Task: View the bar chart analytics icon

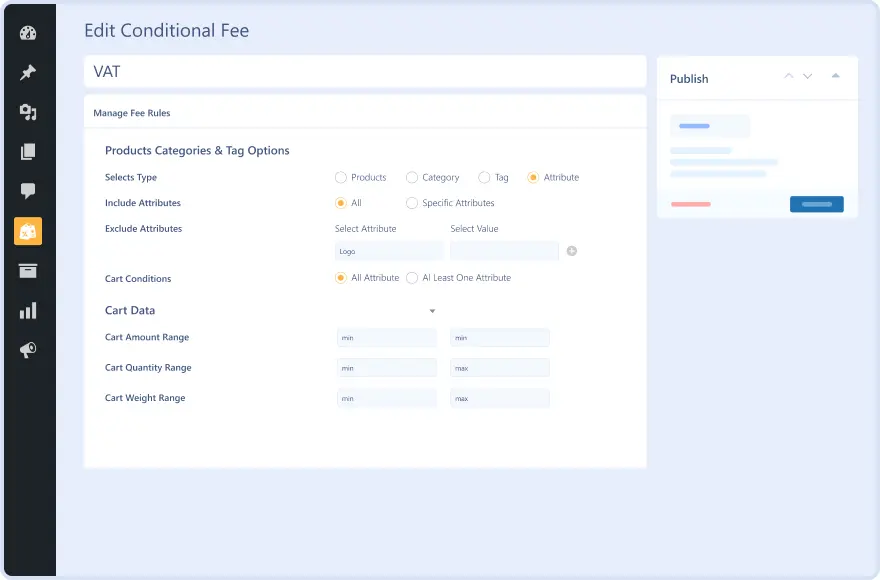Action: 27,308
